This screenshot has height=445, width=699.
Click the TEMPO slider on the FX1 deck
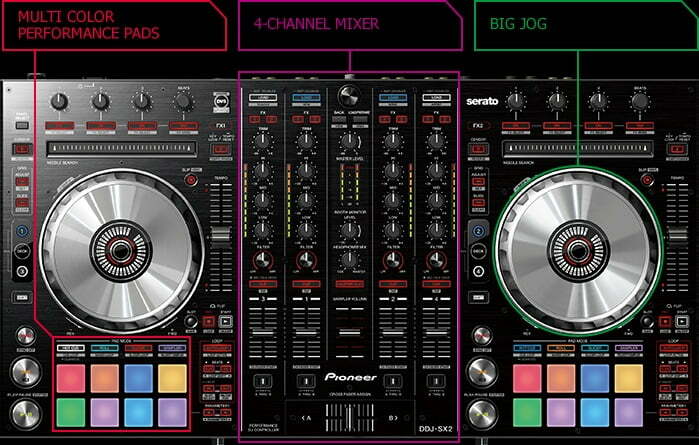click(x=221, y=235)
